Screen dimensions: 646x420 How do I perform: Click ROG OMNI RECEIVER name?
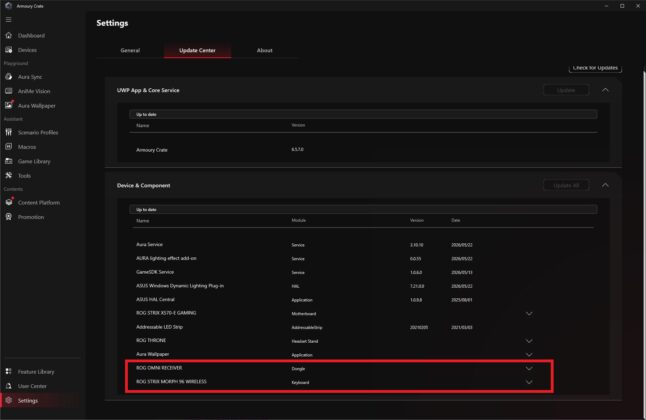click(x=159, y=368)
